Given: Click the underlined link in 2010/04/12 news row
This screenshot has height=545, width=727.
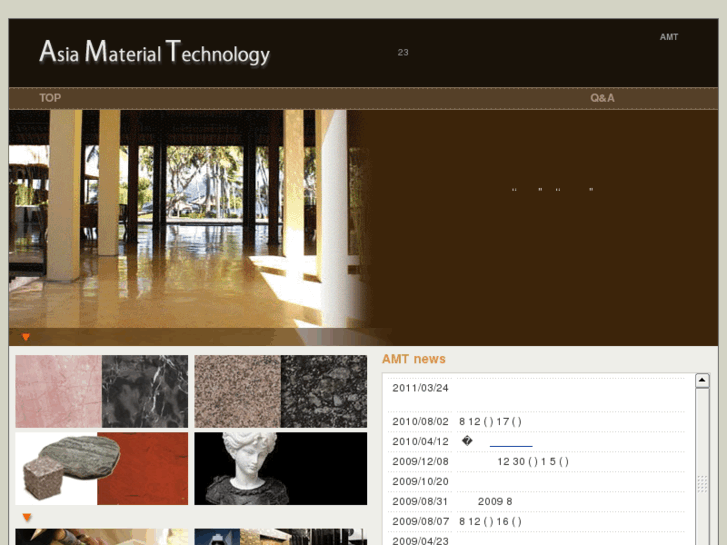Looking at the screenshot, I should point(511,442).
